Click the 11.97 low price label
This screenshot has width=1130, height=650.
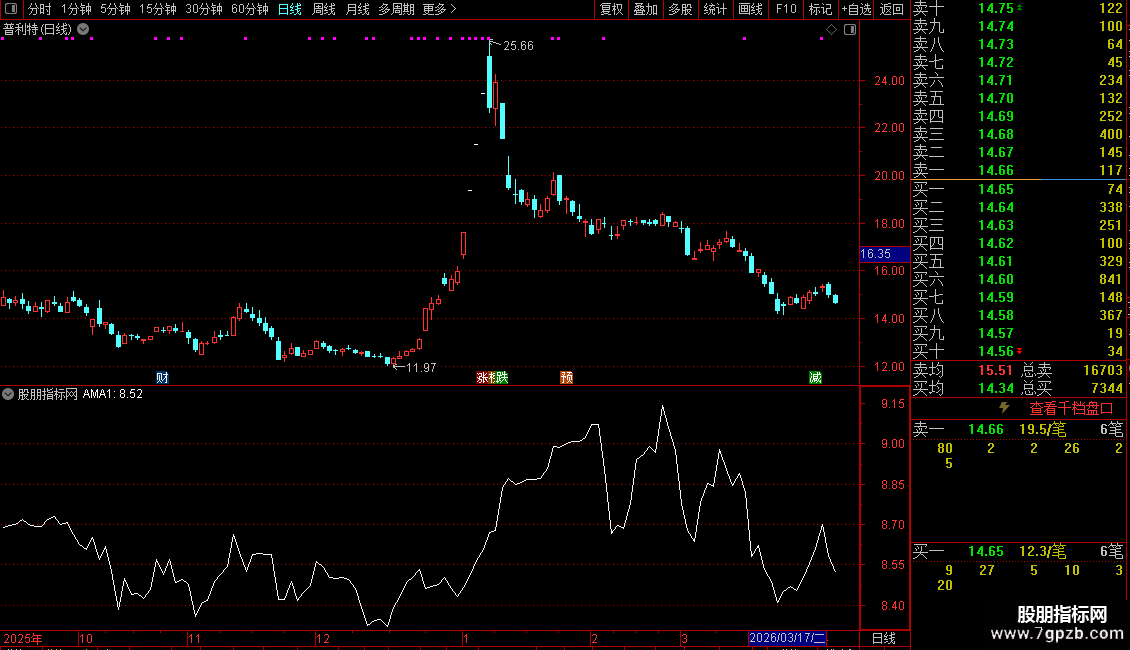(x=421, y=368)
